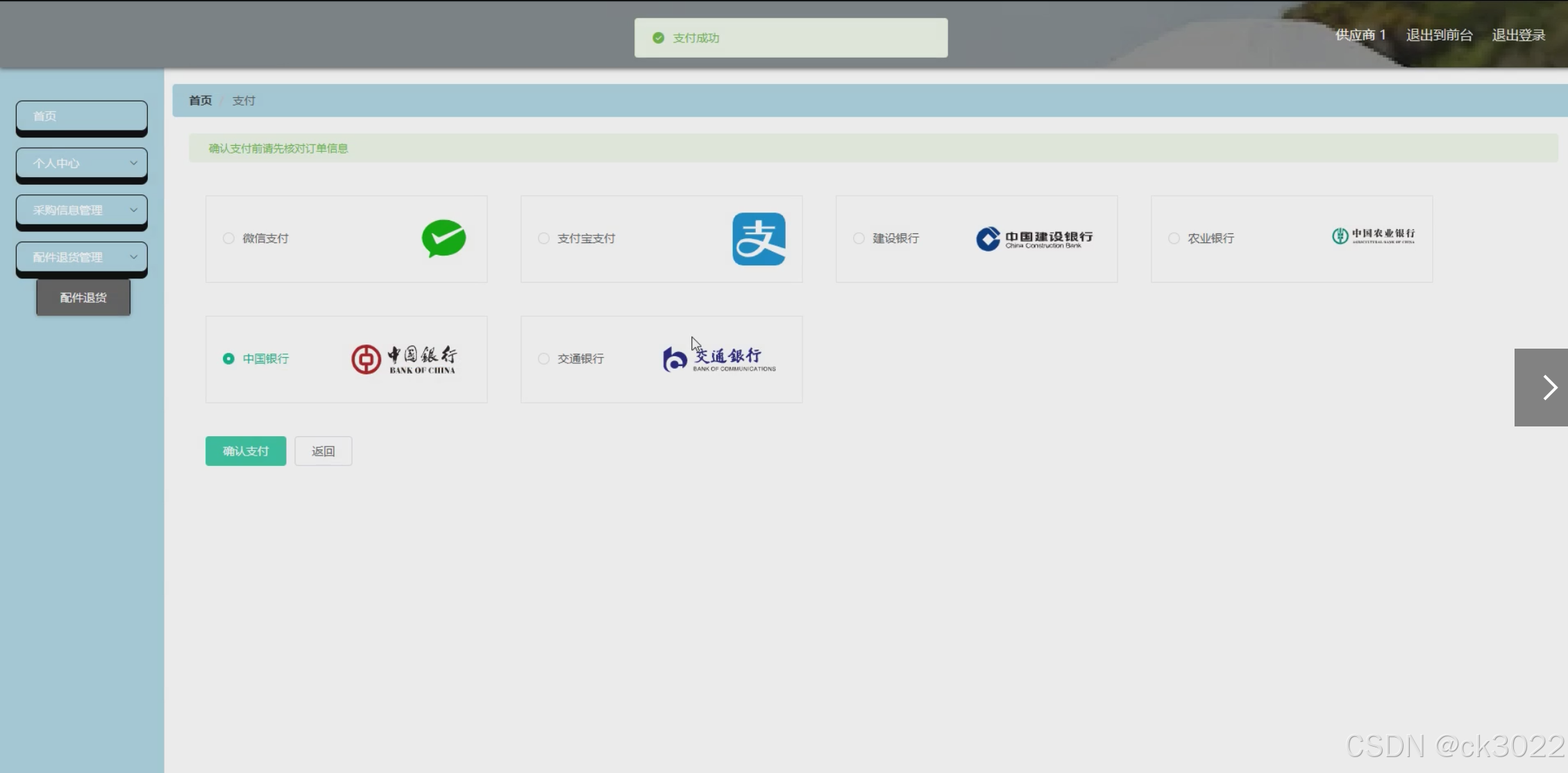Screen dimensions: 1568x773
Task: Open the 首页 sidebar menu item
Action: coord(82,116)
